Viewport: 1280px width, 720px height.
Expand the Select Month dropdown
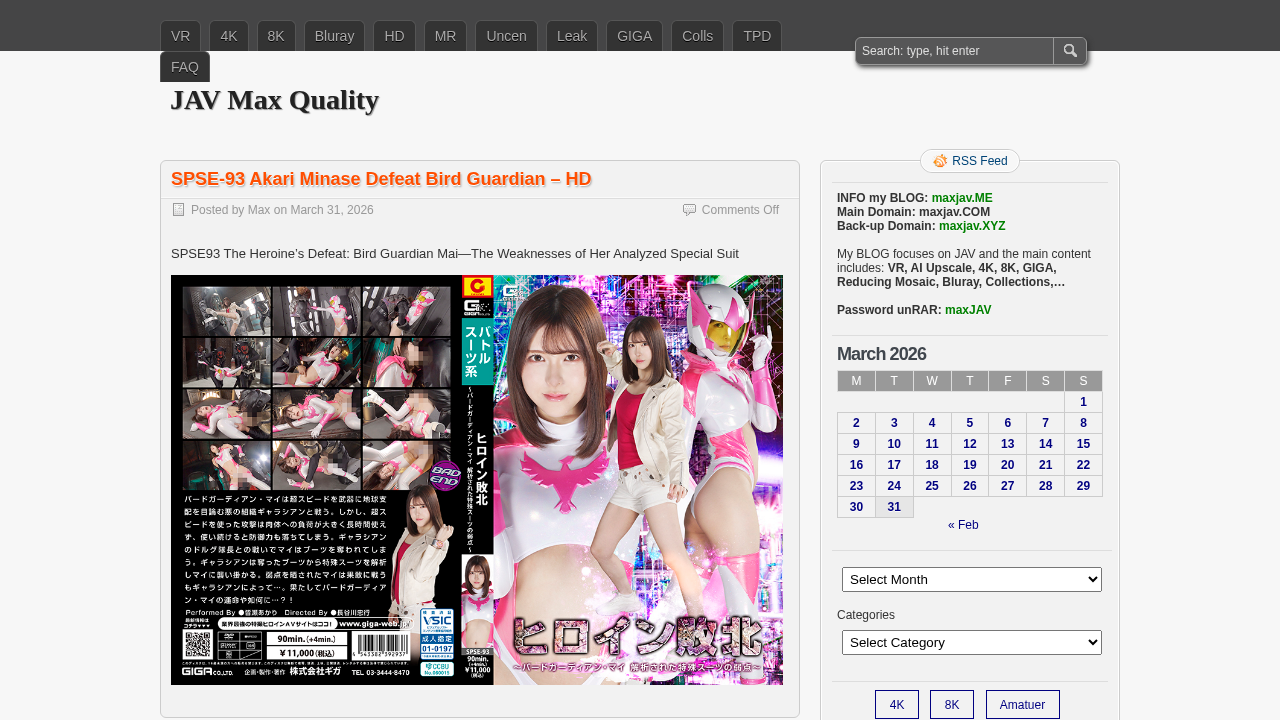[972, 579]
